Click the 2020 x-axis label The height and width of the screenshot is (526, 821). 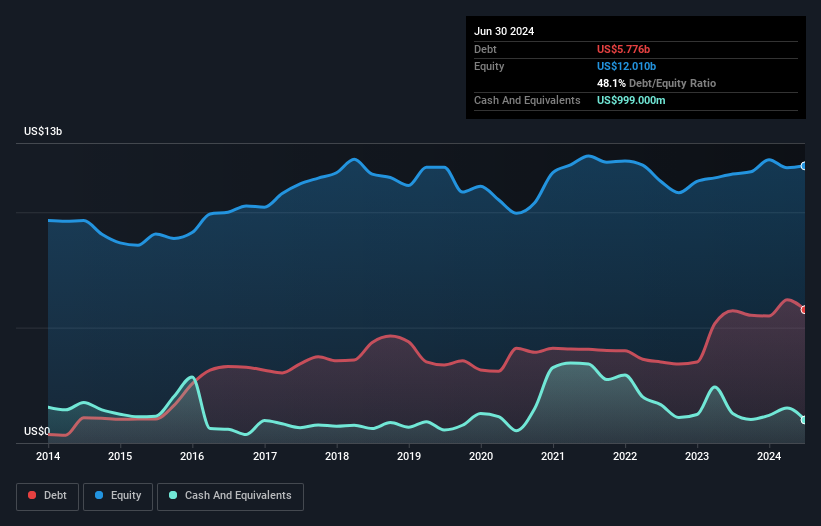tap(481, 456)
